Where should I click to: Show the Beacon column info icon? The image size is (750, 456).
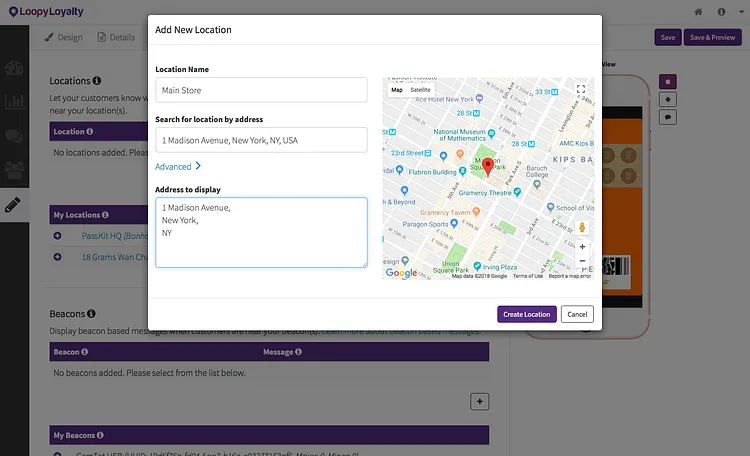pyautogui.click(x=84, y=352)
